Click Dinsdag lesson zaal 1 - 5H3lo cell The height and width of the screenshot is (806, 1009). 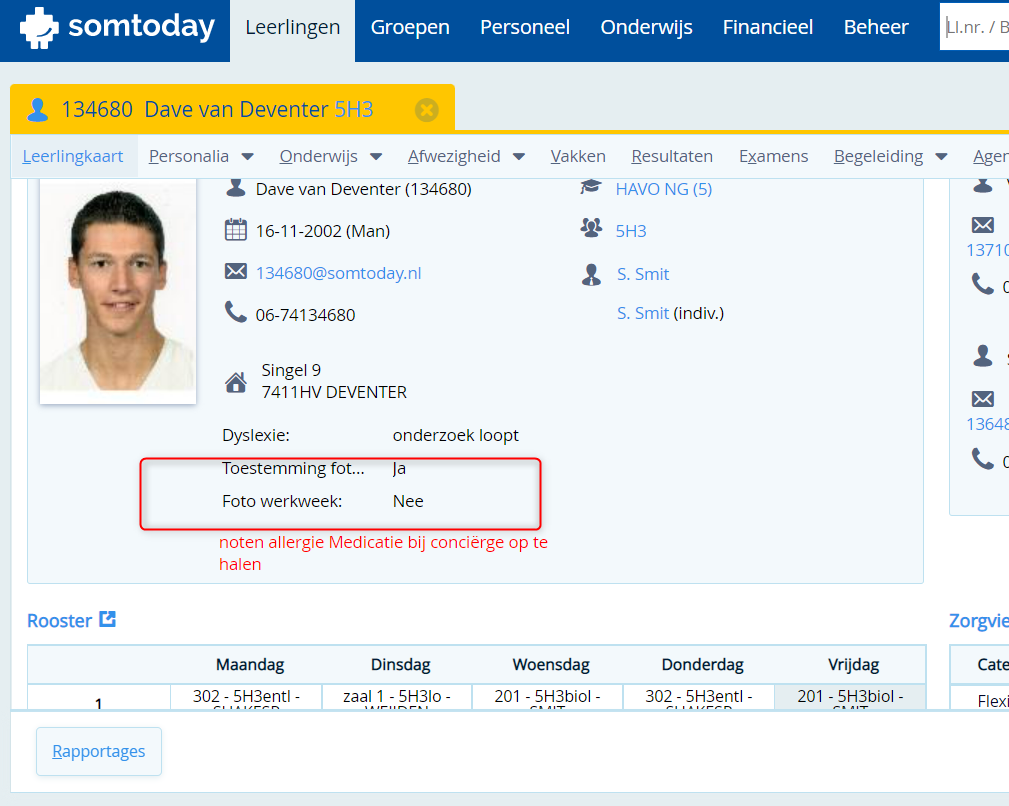pos(397,697)
